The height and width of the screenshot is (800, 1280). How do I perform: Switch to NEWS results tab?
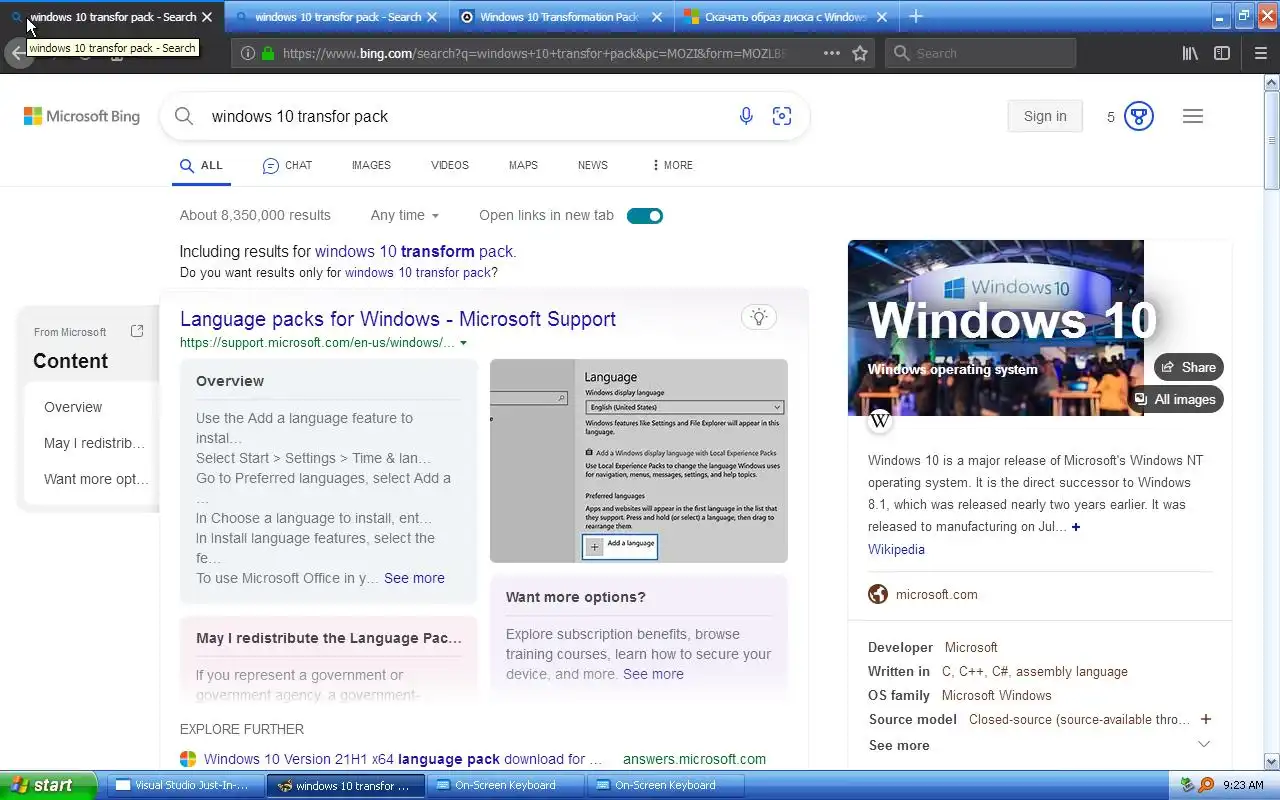pyautogui.click(x=592, y=165)
